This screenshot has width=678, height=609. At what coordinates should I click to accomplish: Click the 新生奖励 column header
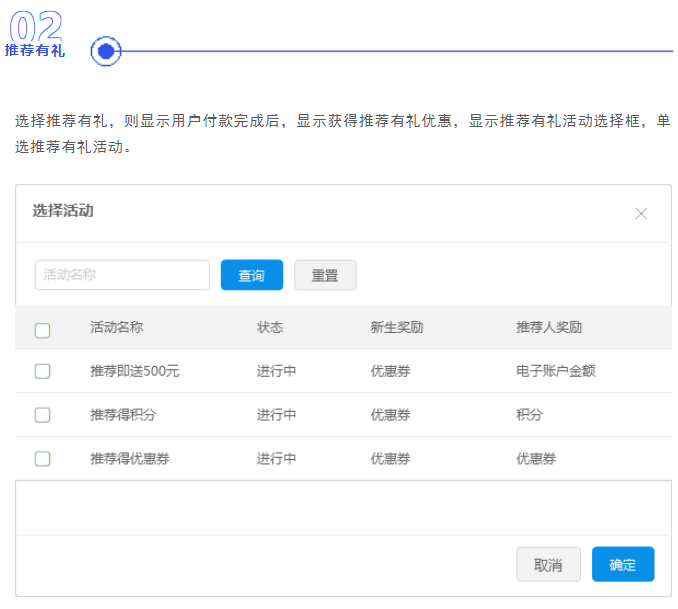click(396, 327)
